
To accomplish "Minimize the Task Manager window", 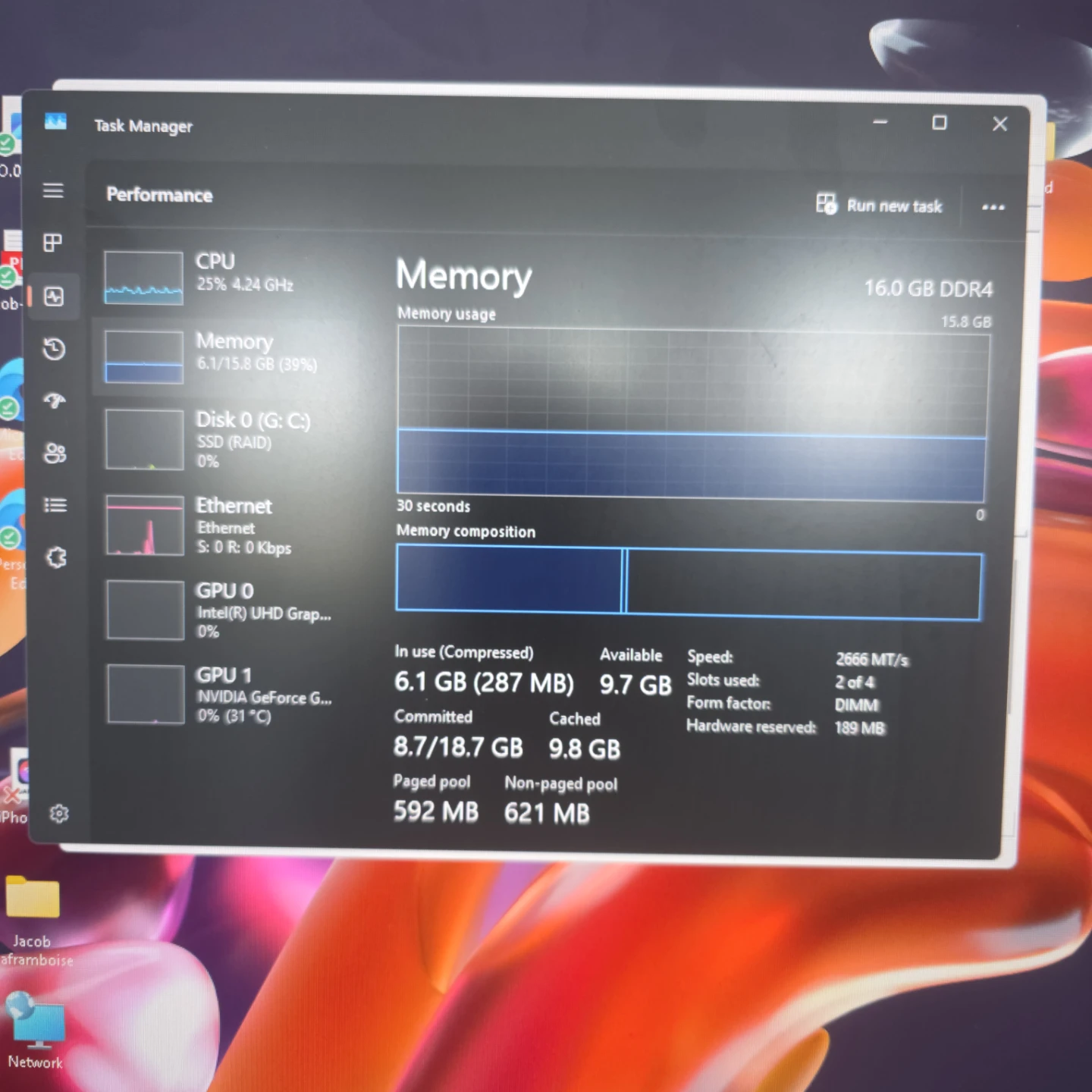I will [x=880, y=121].
